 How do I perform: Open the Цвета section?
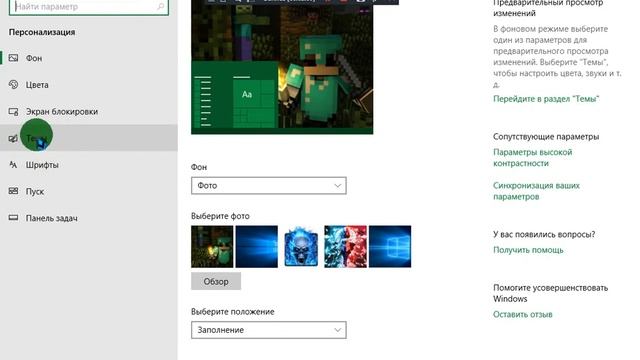(89, 84)
